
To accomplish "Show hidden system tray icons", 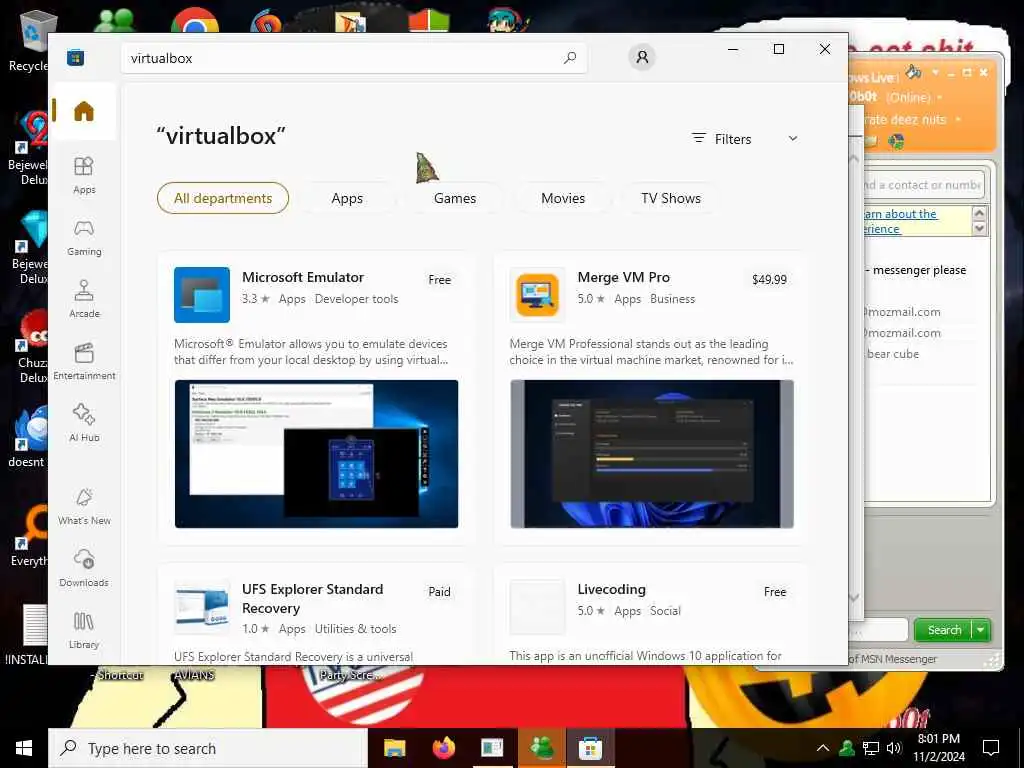I will tap(823, 748).
